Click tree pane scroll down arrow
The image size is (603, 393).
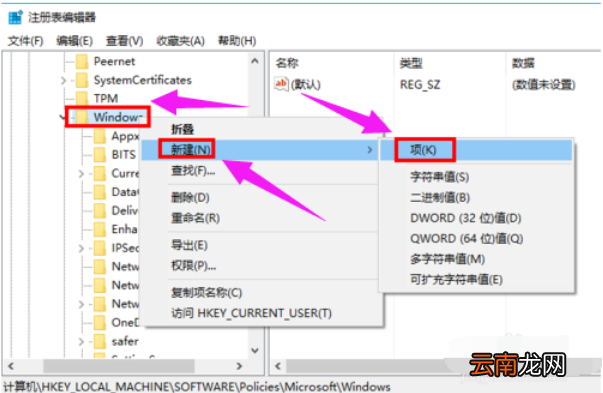click(255, 350)
